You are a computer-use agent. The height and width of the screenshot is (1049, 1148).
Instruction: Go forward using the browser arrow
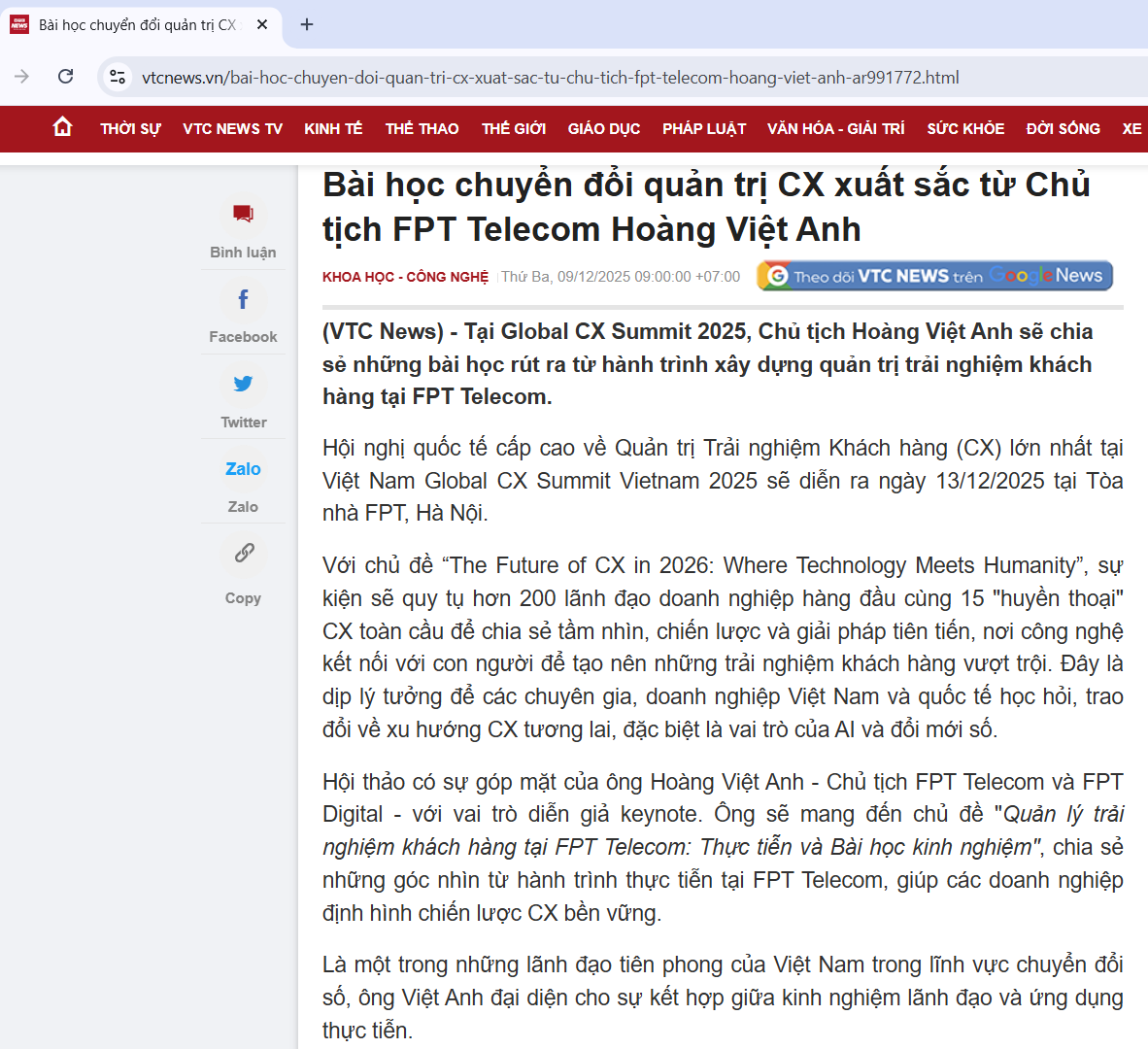(x=22, y=77)
